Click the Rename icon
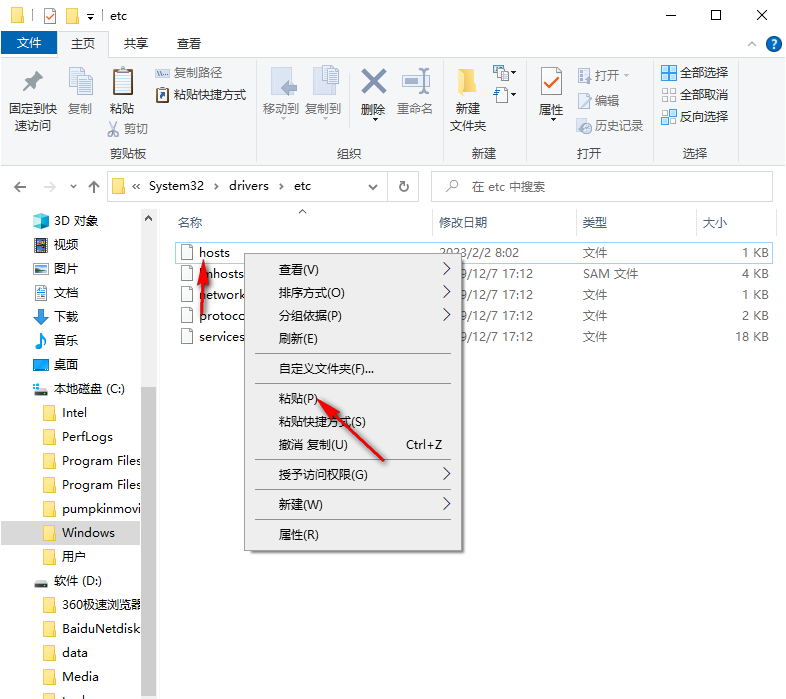The height and width of the screenshot is (699, 786). click(x=416, y=81)
